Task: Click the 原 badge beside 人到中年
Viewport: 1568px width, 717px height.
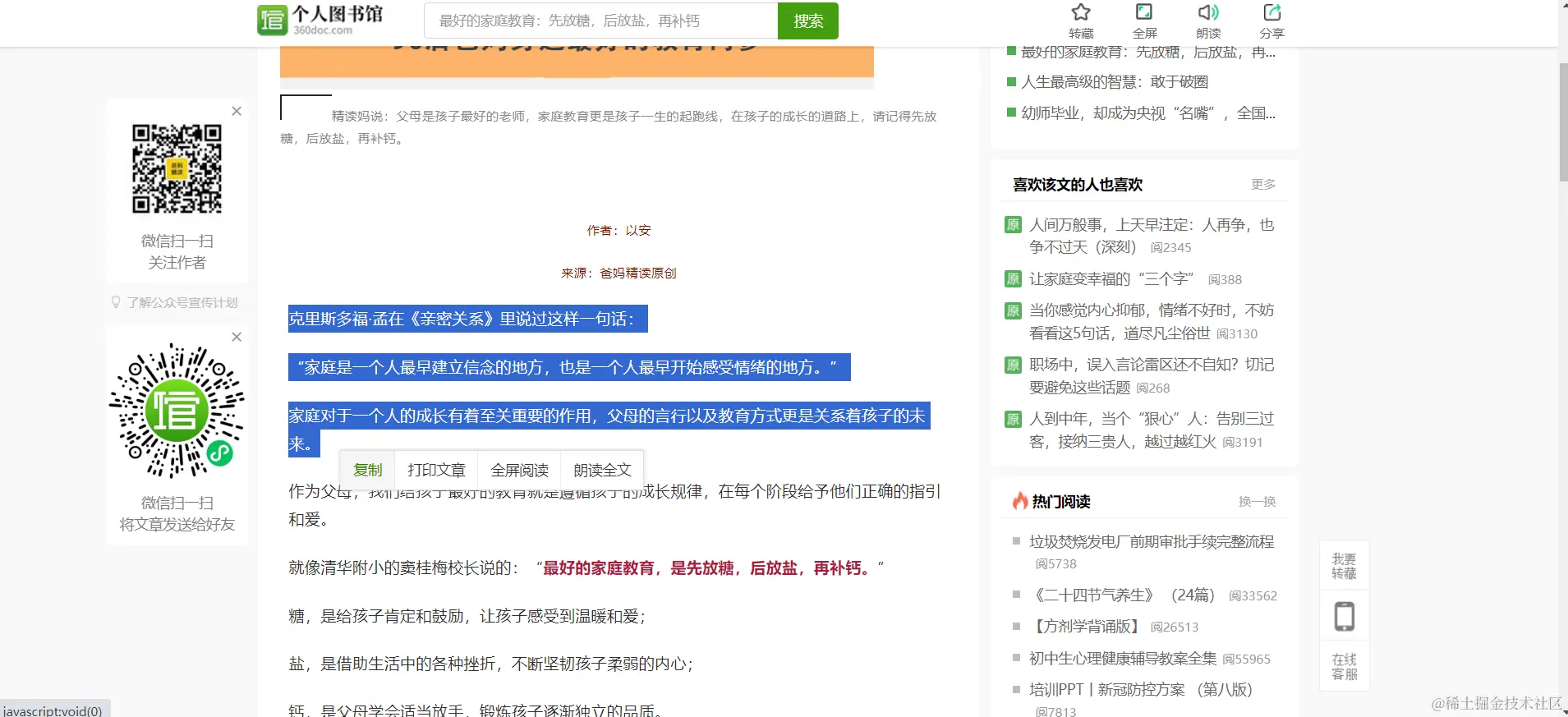Action: 1013,419
